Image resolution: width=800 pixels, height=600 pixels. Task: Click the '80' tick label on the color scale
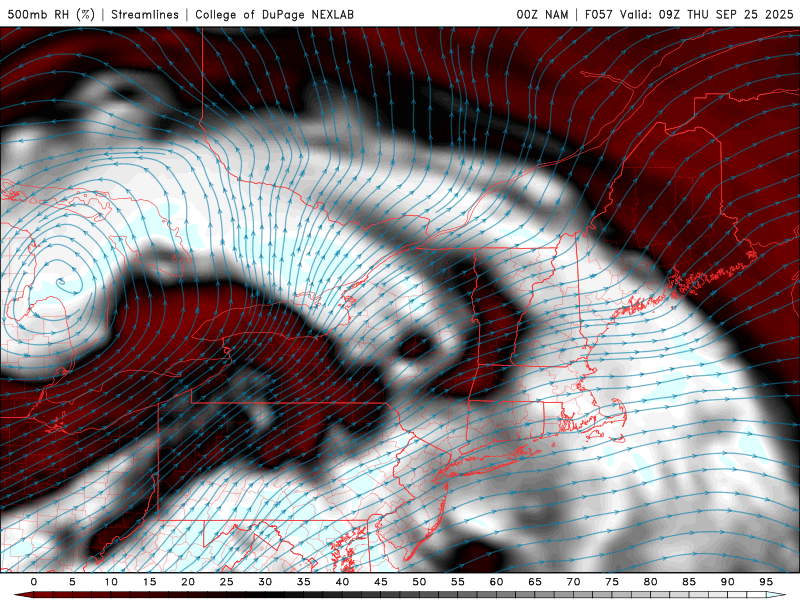point(650,582)
